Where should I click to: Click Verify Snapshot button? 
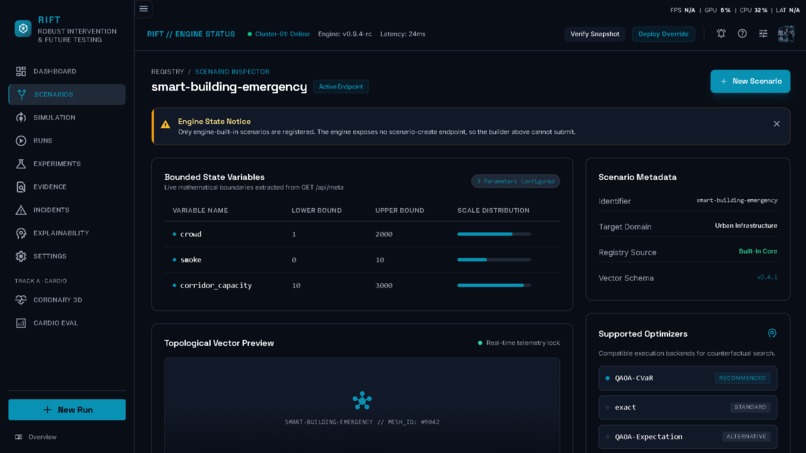tap(595, 34)
